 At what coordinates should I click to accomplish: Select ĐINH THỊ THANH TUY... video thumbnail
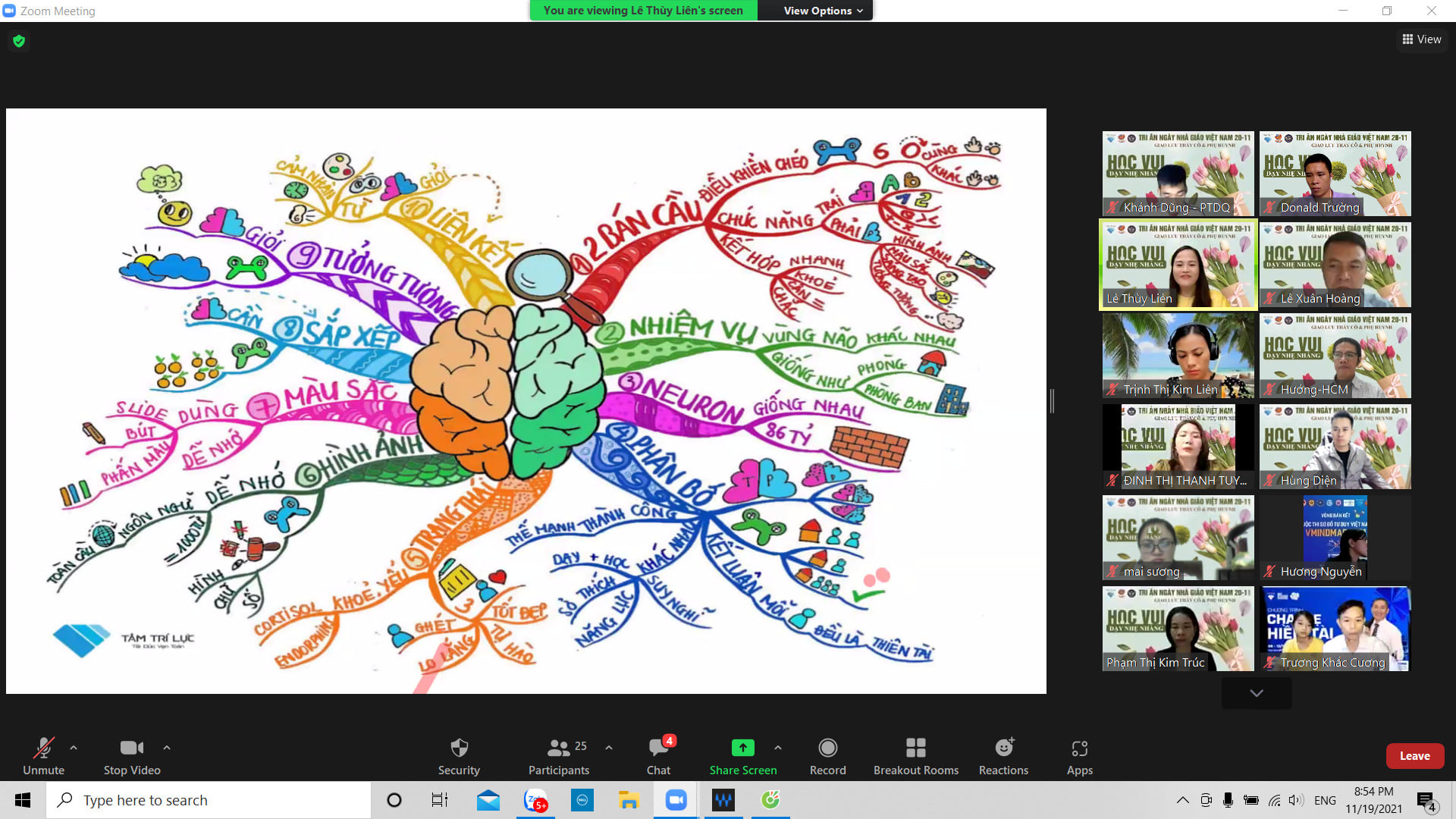1178,447
